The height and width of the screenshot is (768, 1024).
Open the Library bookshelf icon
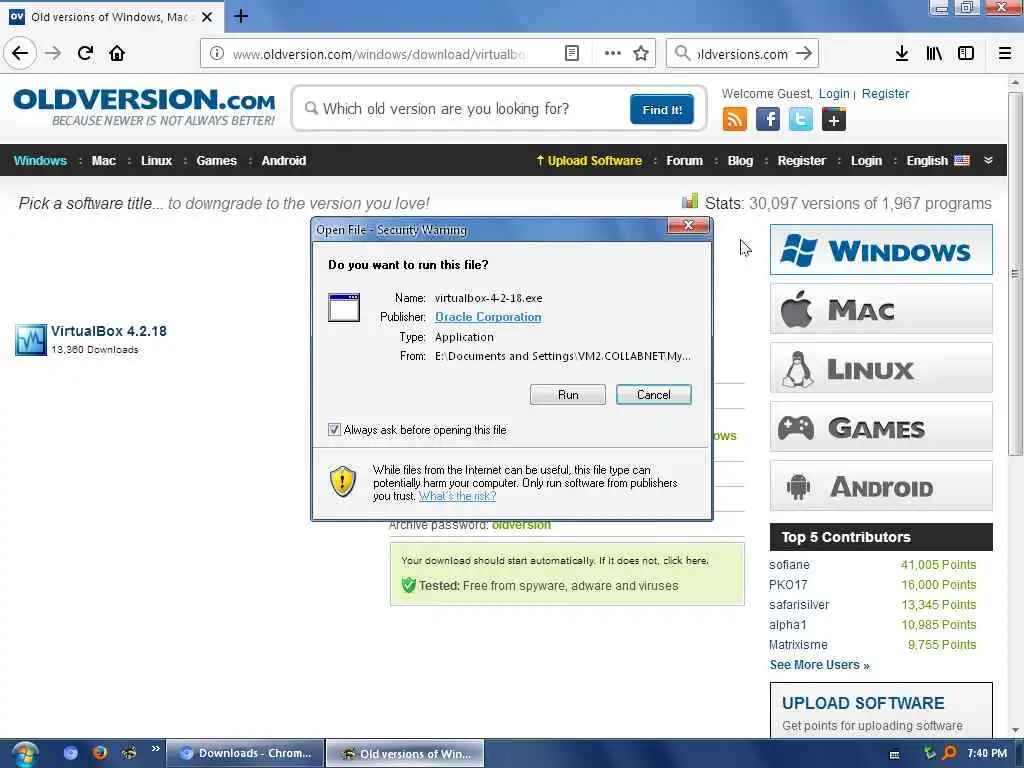click(x=934, y=54)
